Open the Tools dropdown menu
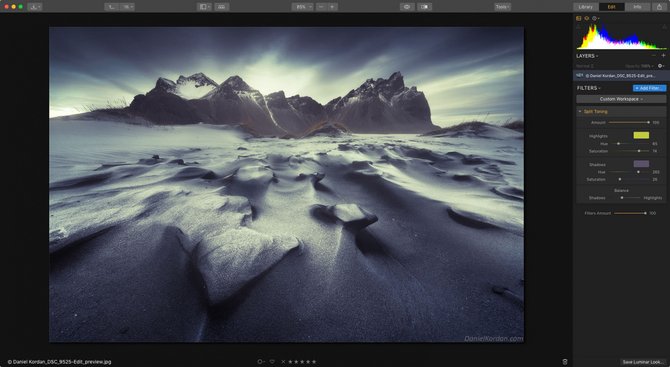Screen dimensions: 670x367 point(502,7)
